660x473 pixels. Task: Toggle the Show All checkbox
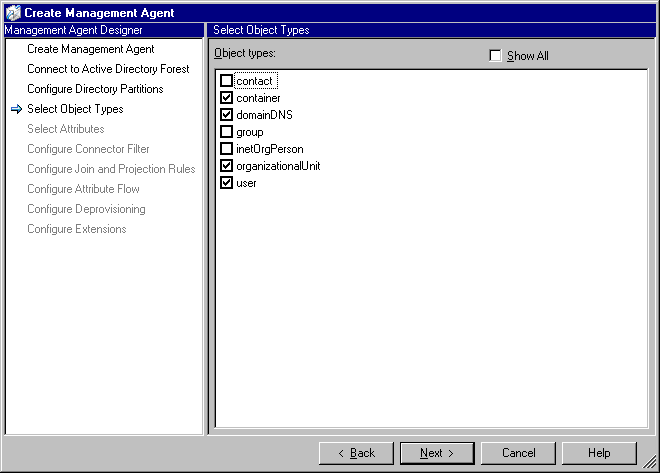click(495, 56)
